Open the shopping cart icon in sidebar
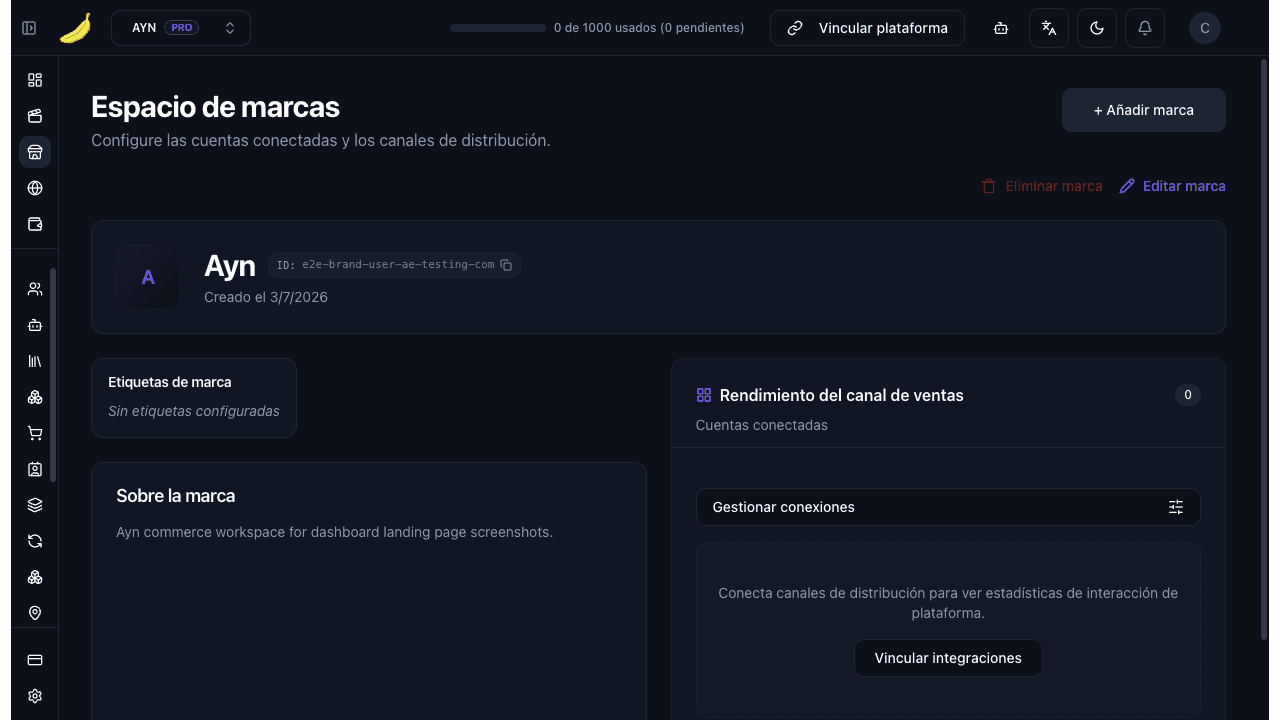1280x720 pixels. tap(35, 433)
